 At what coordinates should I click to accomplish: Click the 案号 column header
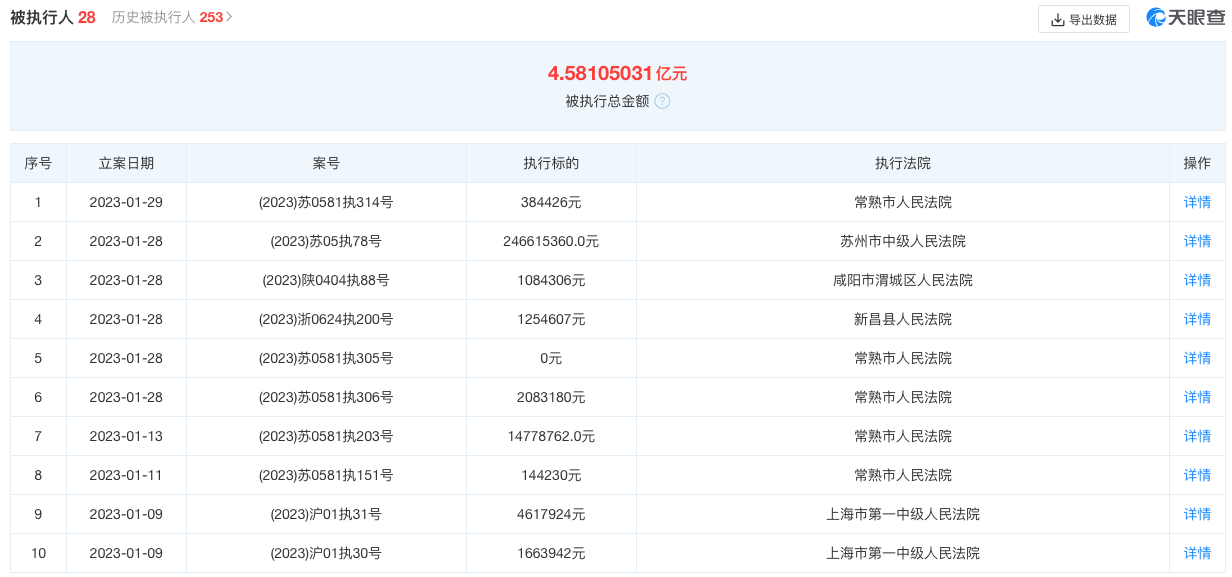326,163
